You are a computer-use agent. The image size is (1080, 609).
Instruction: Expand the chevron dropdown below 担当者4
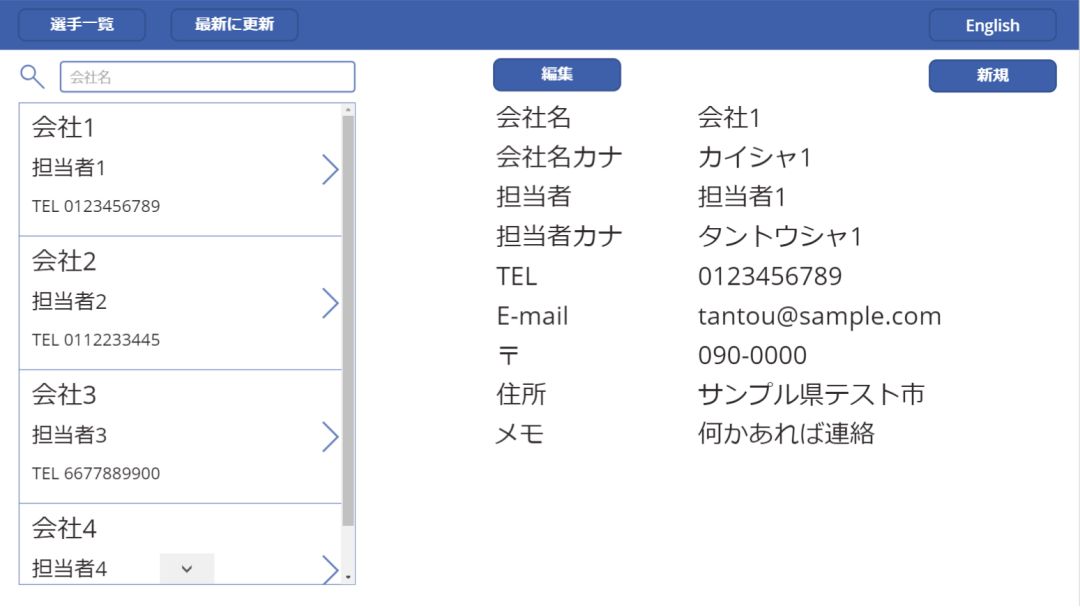(185, 568)
